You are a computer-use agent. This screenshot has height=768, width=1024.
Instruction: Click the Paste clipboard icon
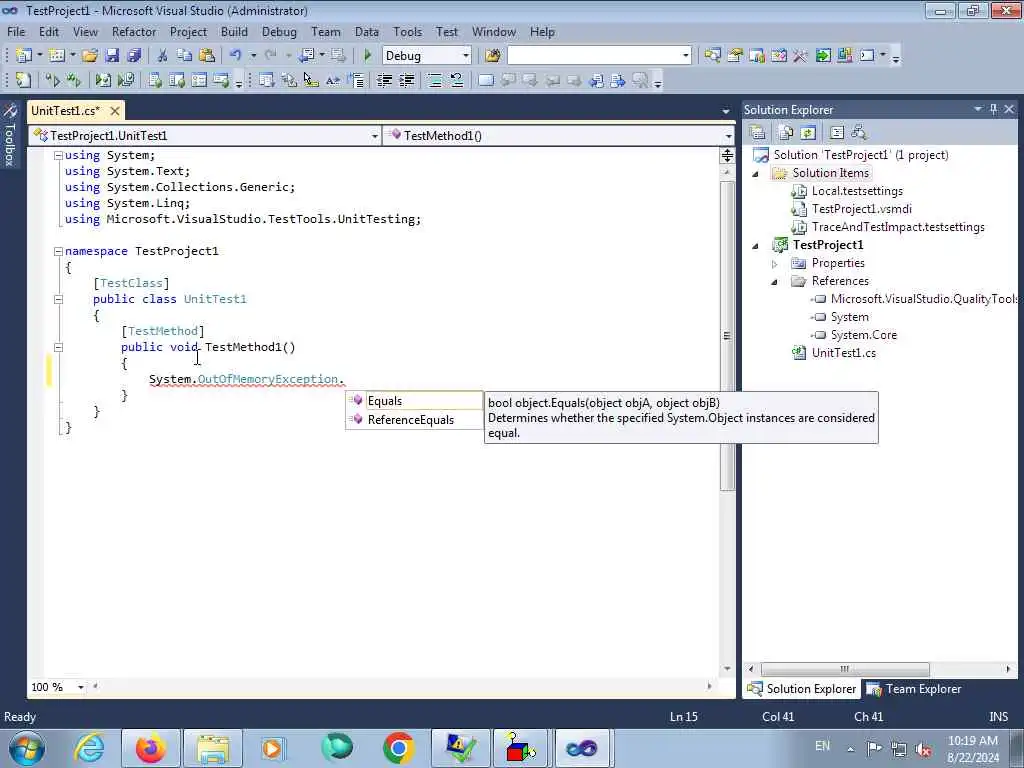tap(207, 56)
